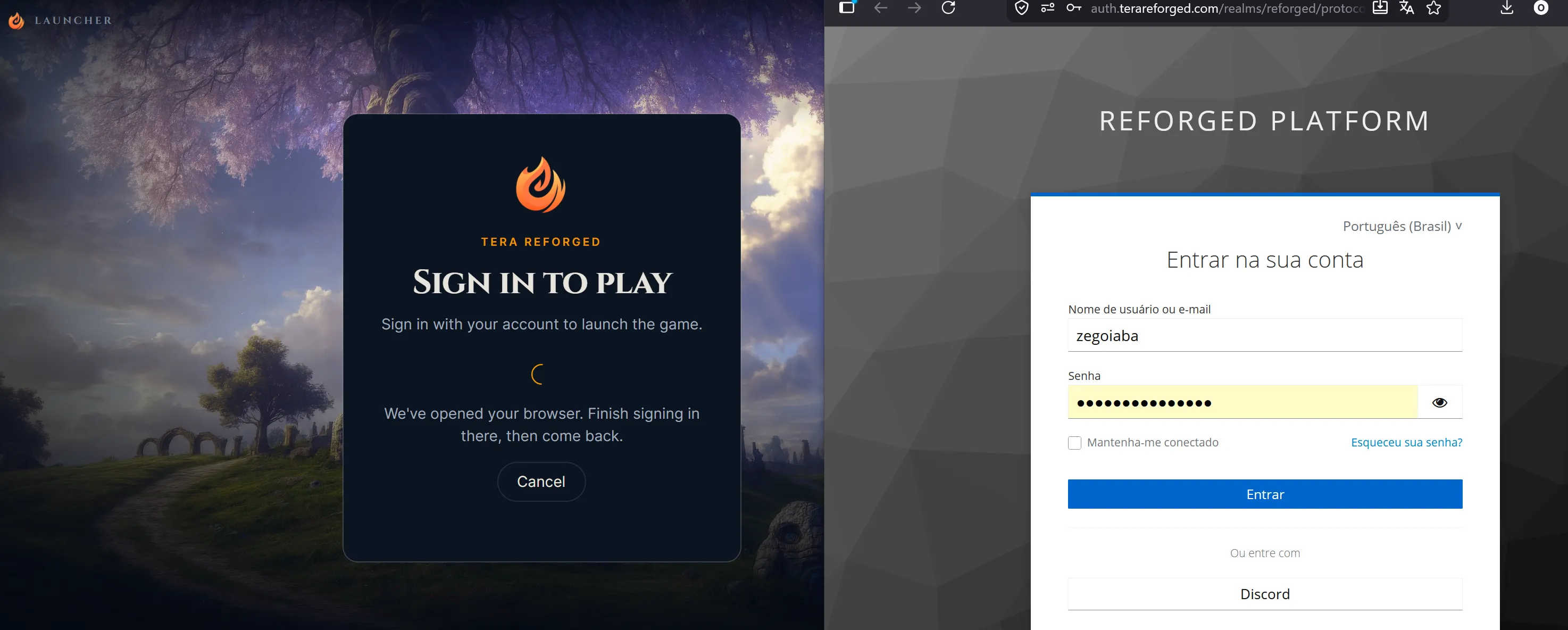1568x630 pixels.
Task: Open the browser profile account icon
Action: 1541,7
